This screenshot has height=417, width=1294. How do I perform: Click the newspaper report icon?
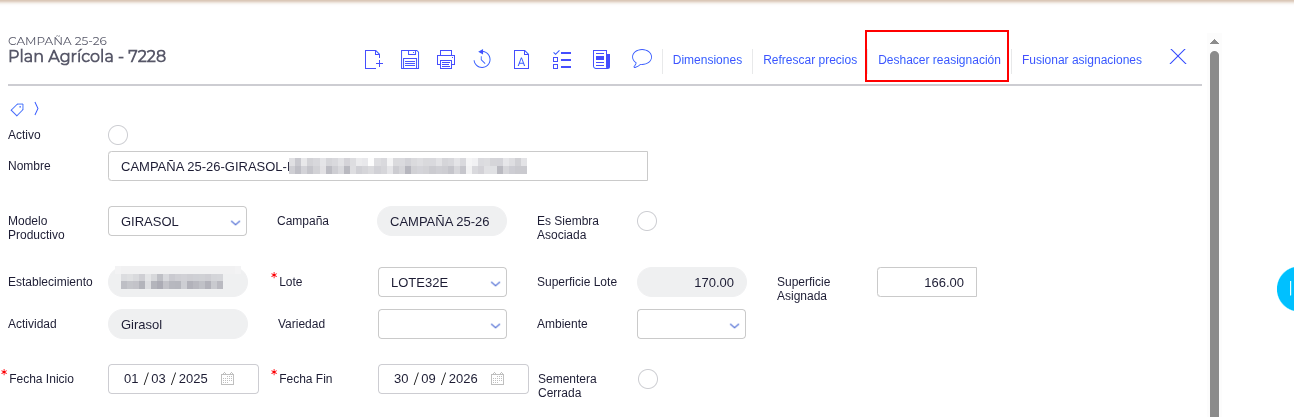(x=601, y=60)
